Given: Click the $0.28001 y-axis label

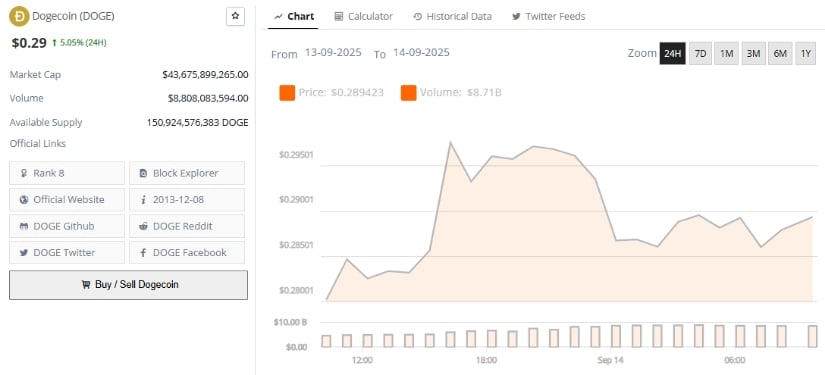Looking at the screenshot, I should (296, 290).
